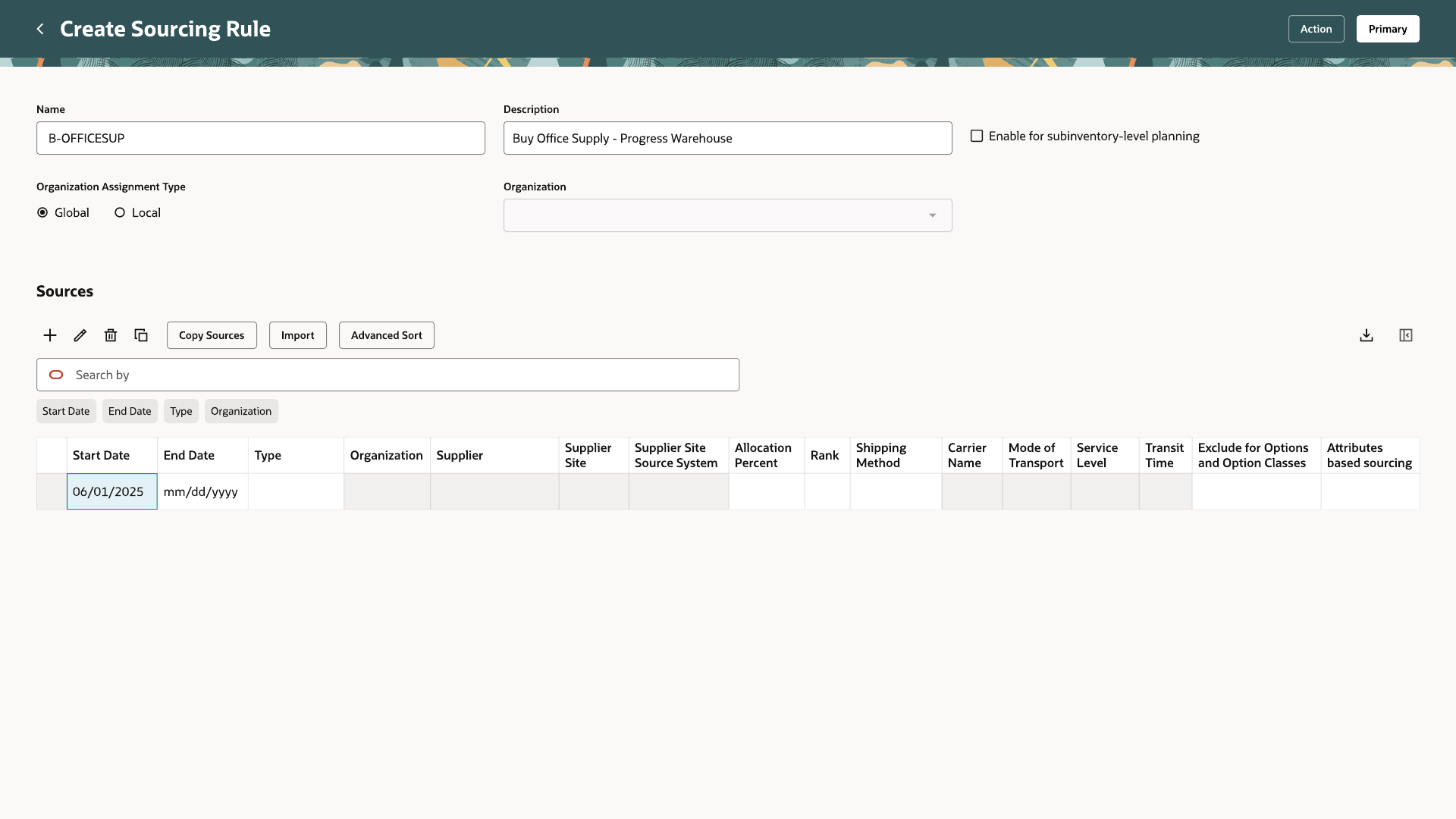Click the Start Date cell 06/01/2025
The image size is (1456, 819).
tap(112, 491)
